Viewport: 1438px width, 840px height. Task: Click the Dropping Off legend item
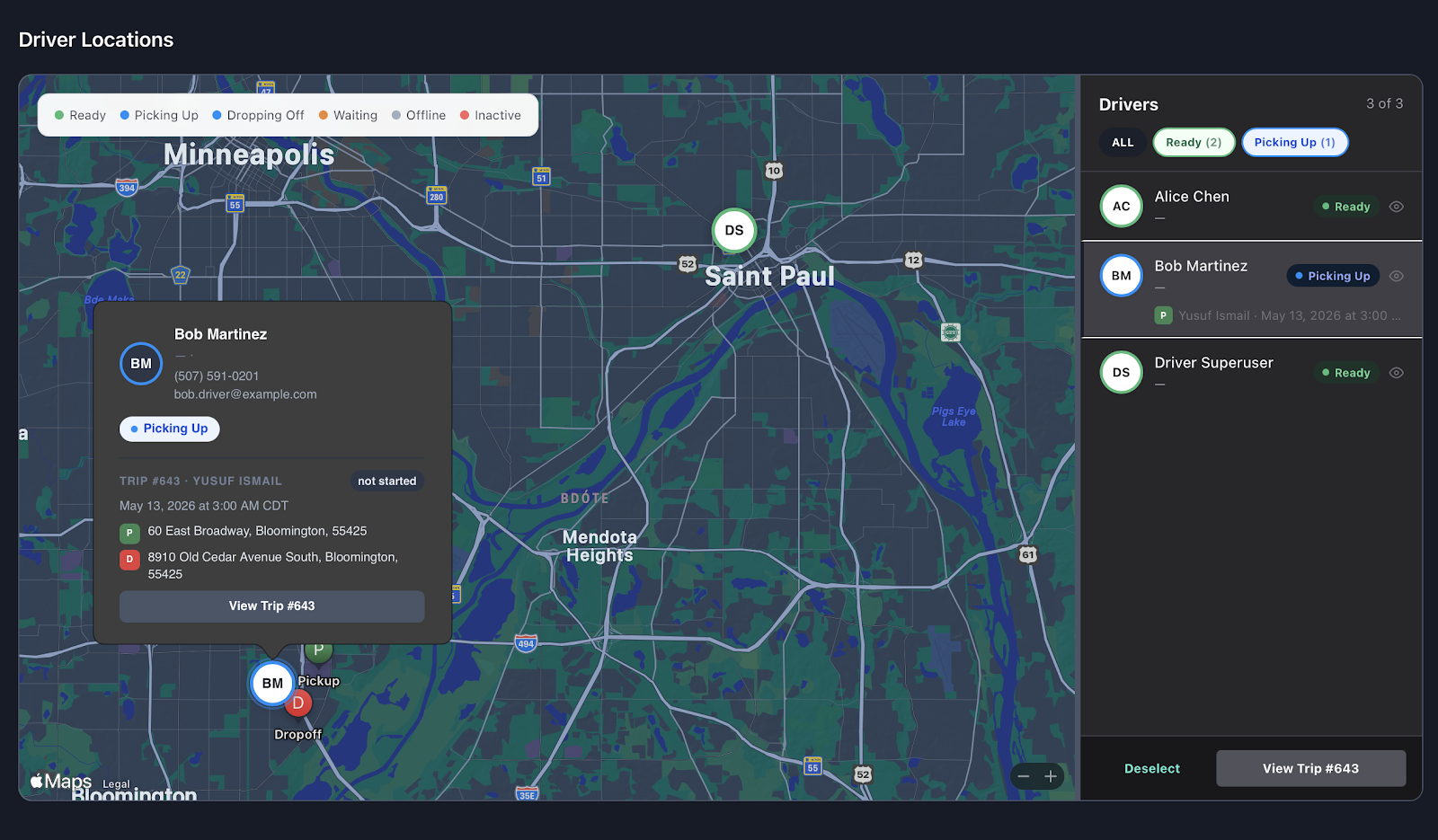tap(258, 115)
